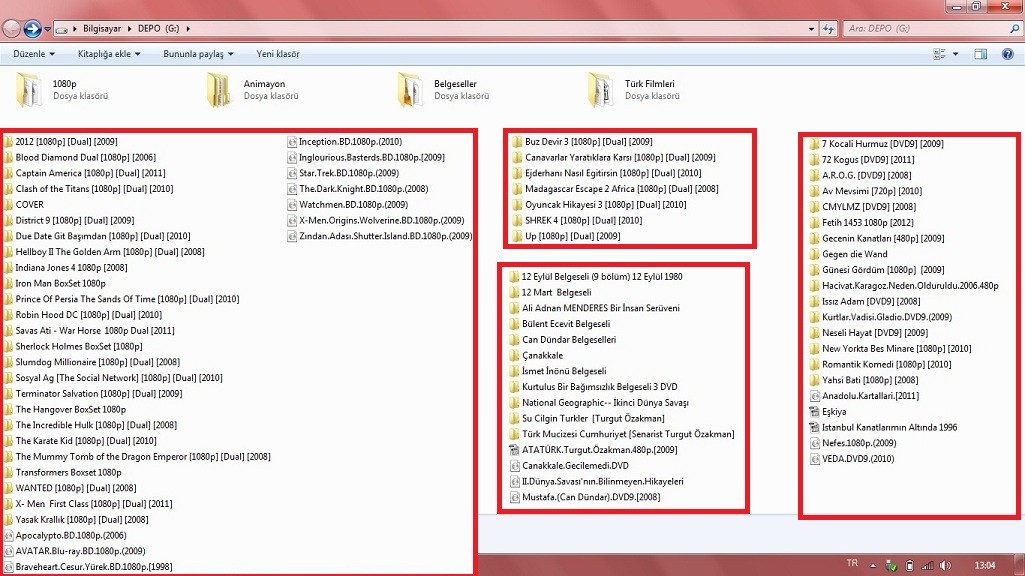Select Madagascar Escape 2 Africa folder
1025x576 pixels.
pyautogui.click(x=615, y=189)
